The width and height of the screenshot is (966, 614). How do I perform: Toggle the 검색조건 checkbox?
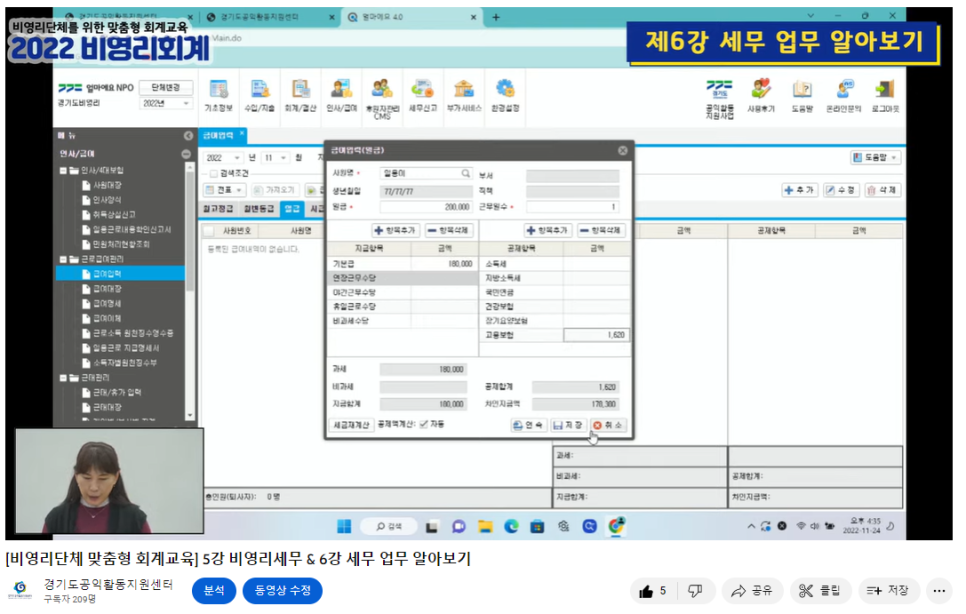click(x=214, y=174)
